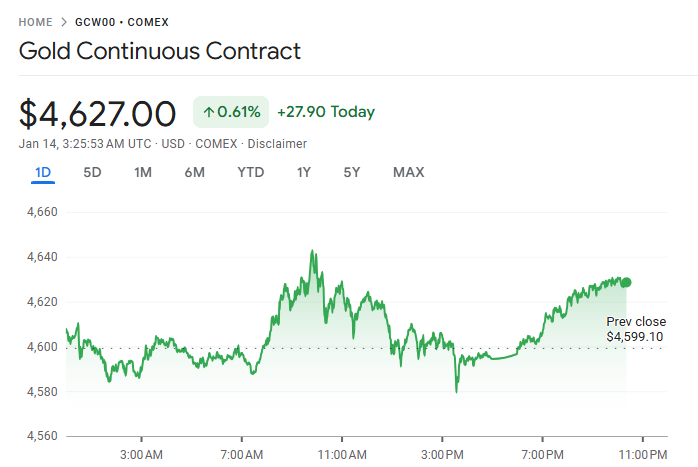Image resolution: width=698 pixels, height=467 pixels.
Task: View the 1Y chart range
Action: tap(304, 172)
